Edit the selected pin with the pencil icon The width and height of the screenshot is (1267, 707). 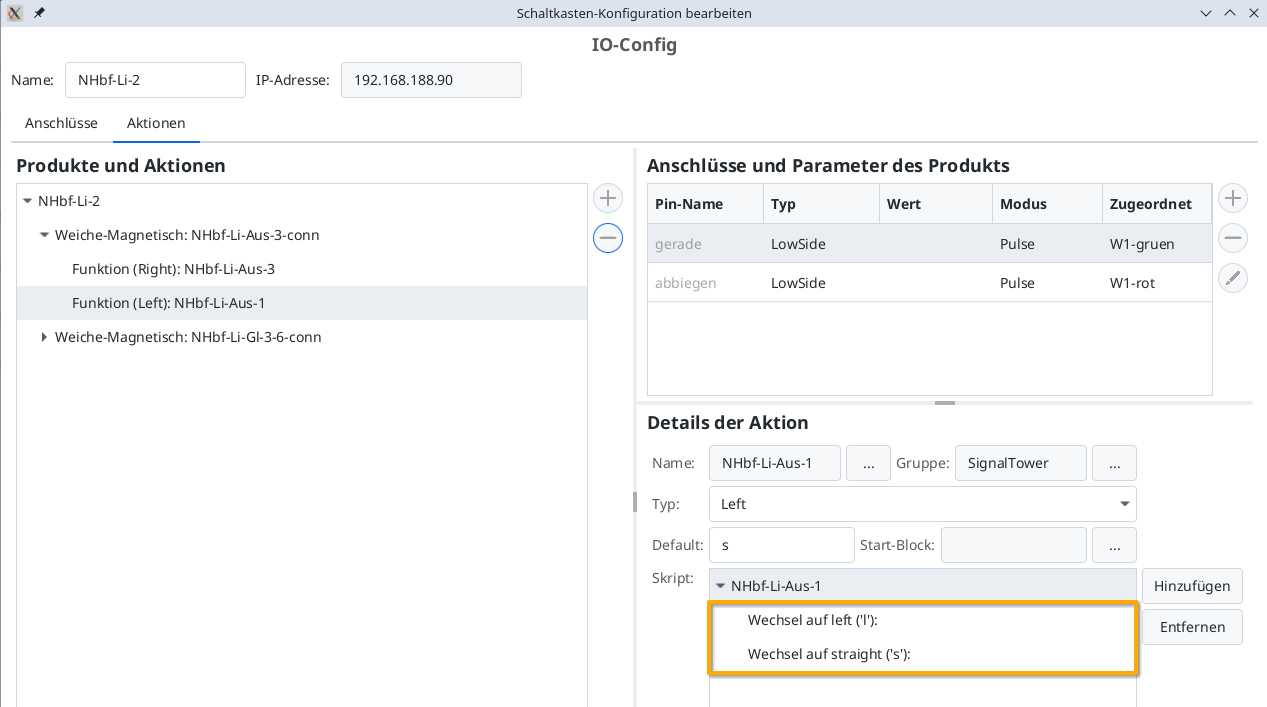tap(1234, 278)
